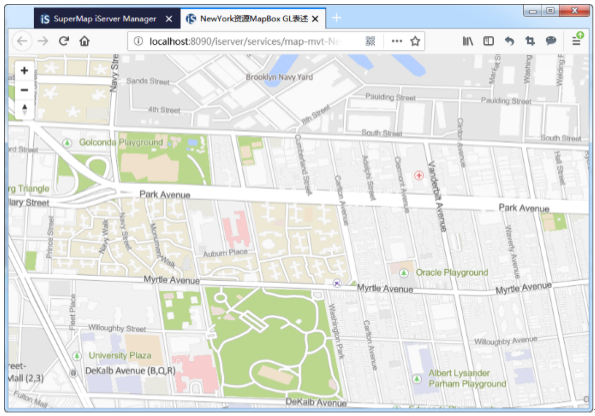Screen dimensions: 595x416
Task: Click the Willoughby Avenue label
Action: pos(505,340)
